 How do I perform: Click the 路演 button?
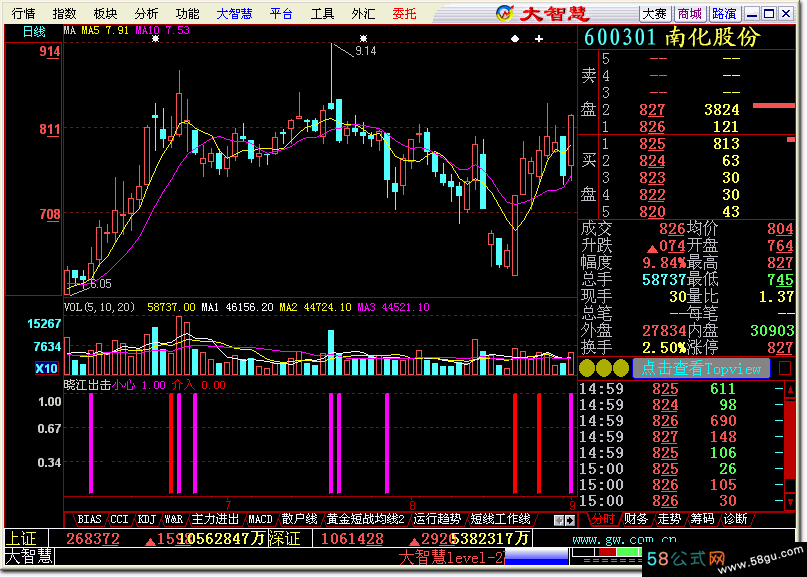(x=724, y=14)
